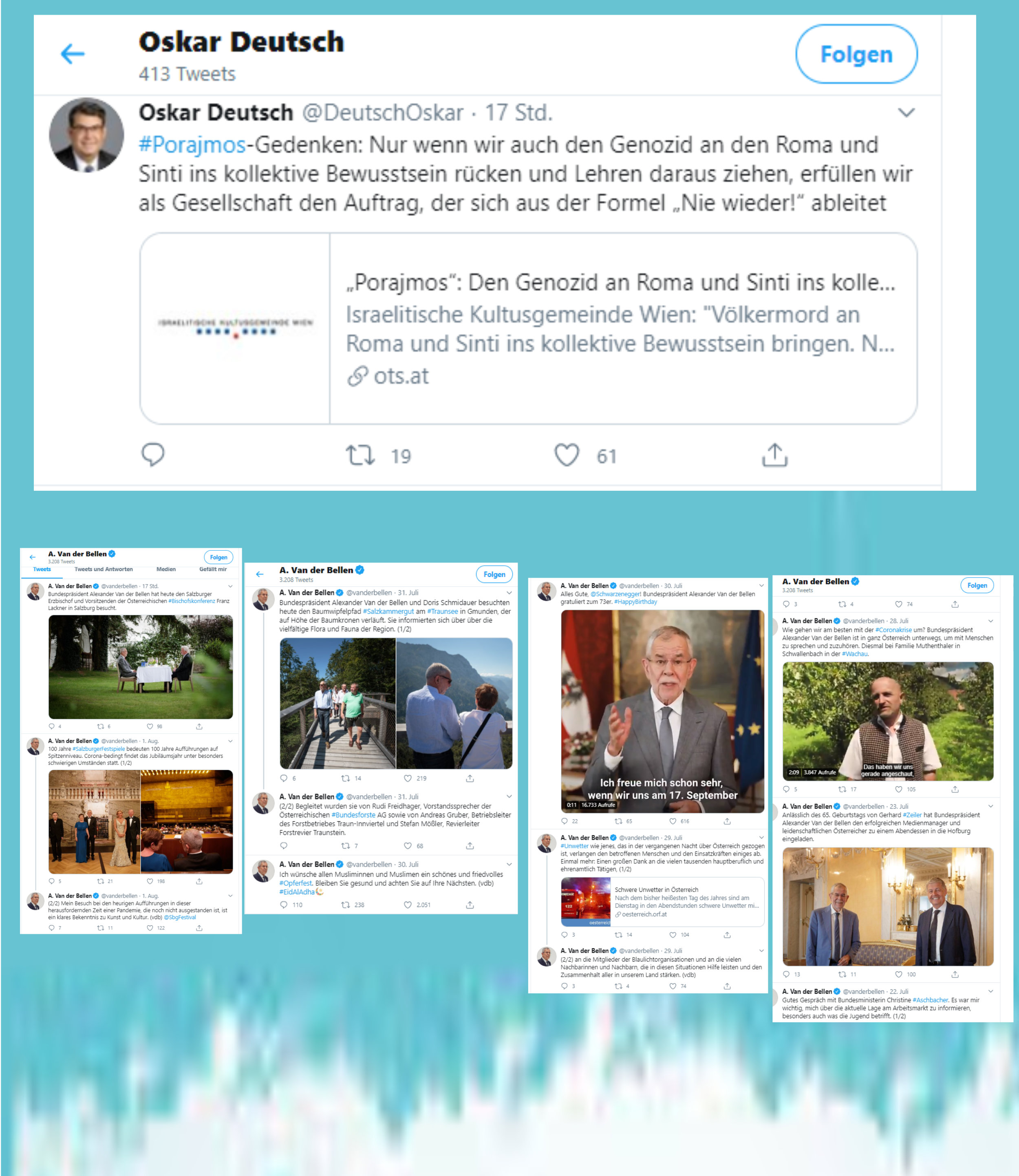Open the Medien tab

pos(166,569)
